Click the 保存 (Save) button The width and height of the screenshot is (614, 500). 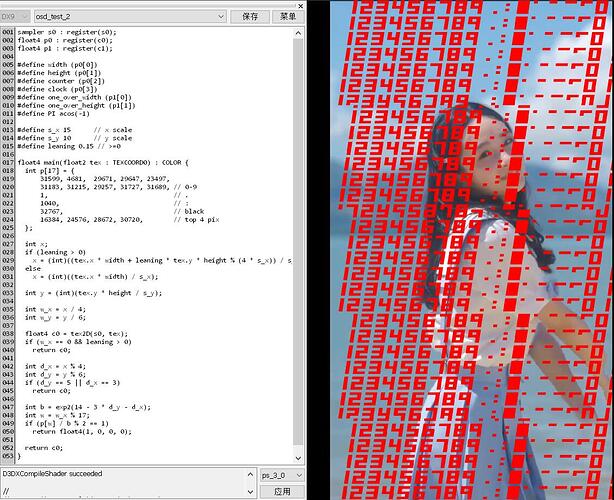click(251, 17)
